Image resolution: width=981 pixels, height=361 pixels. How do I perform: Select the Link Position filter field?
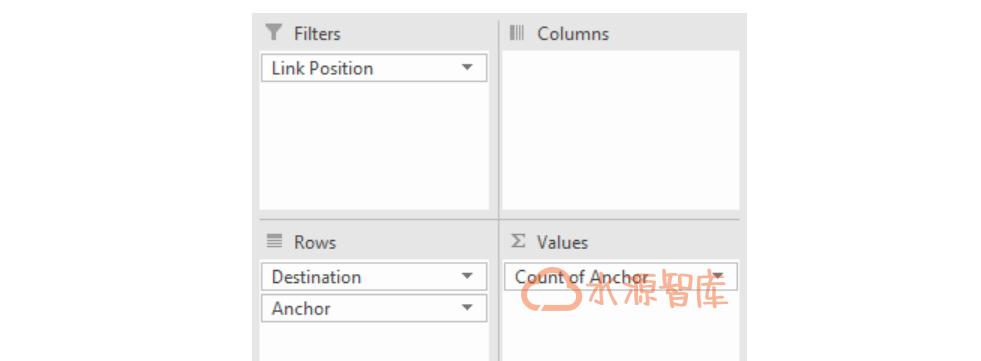point(374,68)
